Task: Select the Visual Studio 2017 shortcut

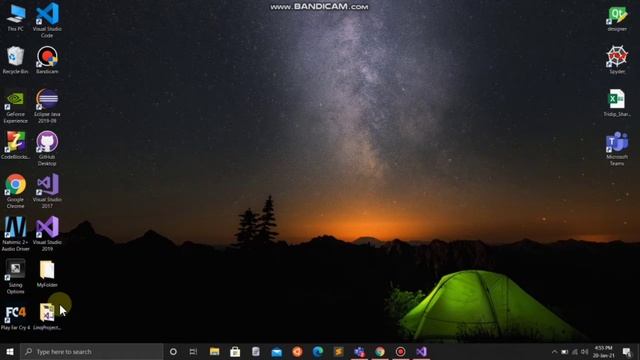Action: point(47,191)
